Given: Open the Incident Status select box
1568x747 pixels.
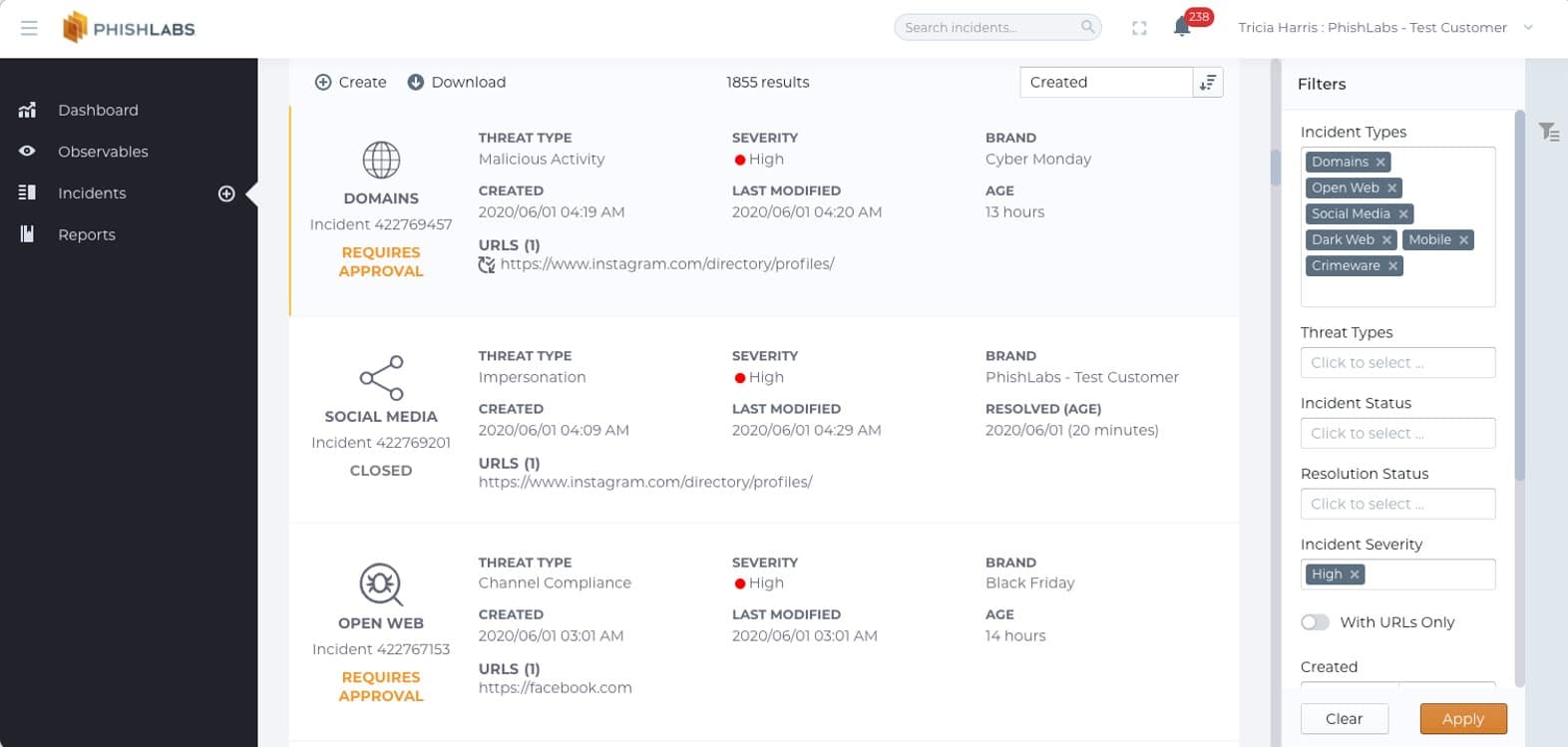Looking at the screenshot, I should [x=1397, y=434].
